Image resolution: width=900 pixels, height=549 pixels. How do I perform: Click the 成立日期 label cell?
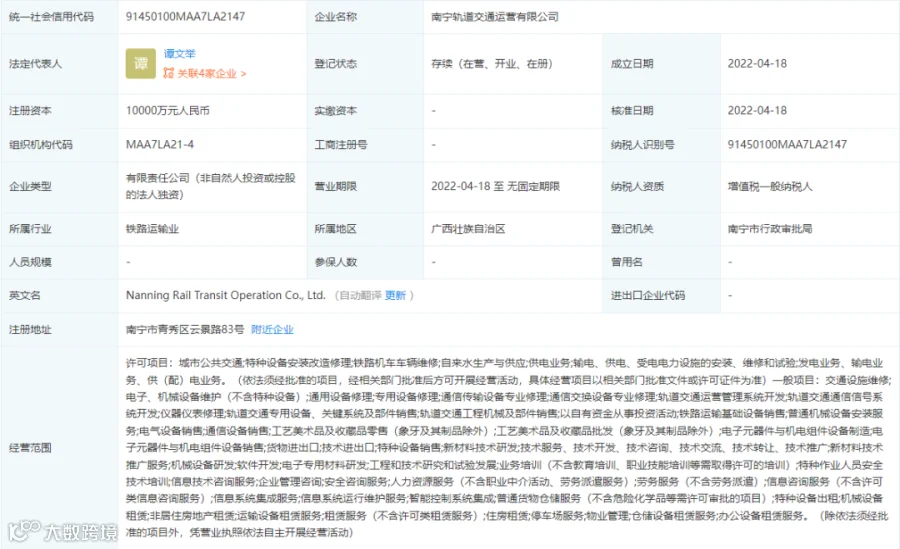pos(662,64)
